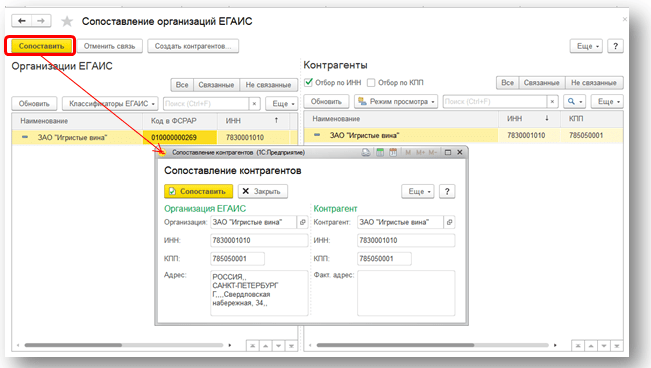Uncheck the Отбор по ИНН checkbox

308,82
